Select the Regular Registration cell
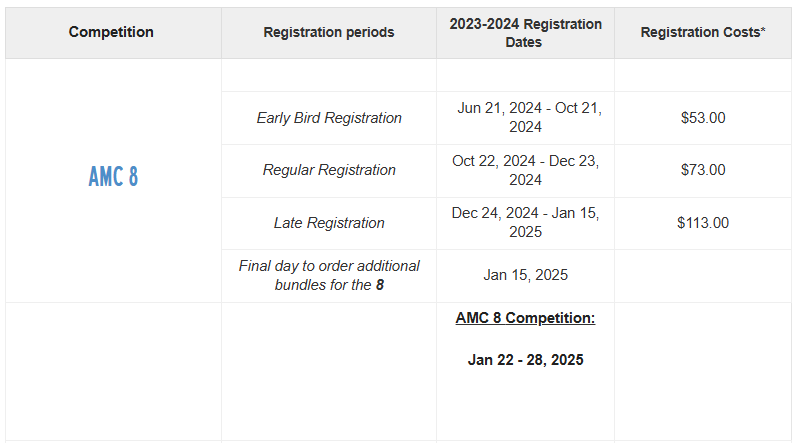Viewport: 798px width, 443px height. [329, 170]
